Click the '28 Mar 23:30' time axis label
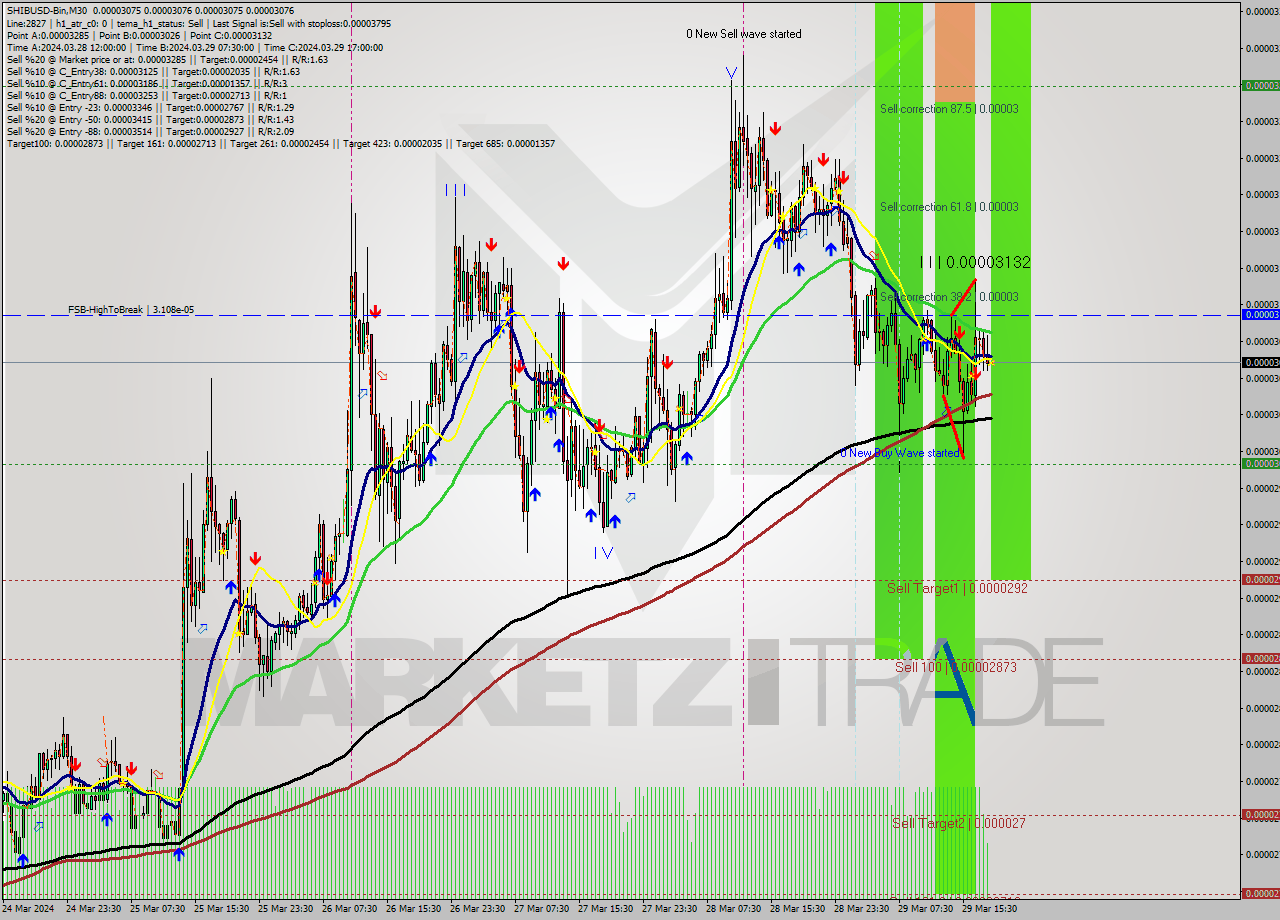Image resolution: width=1280 pixels, height=920 pixels. pos(862,909)
